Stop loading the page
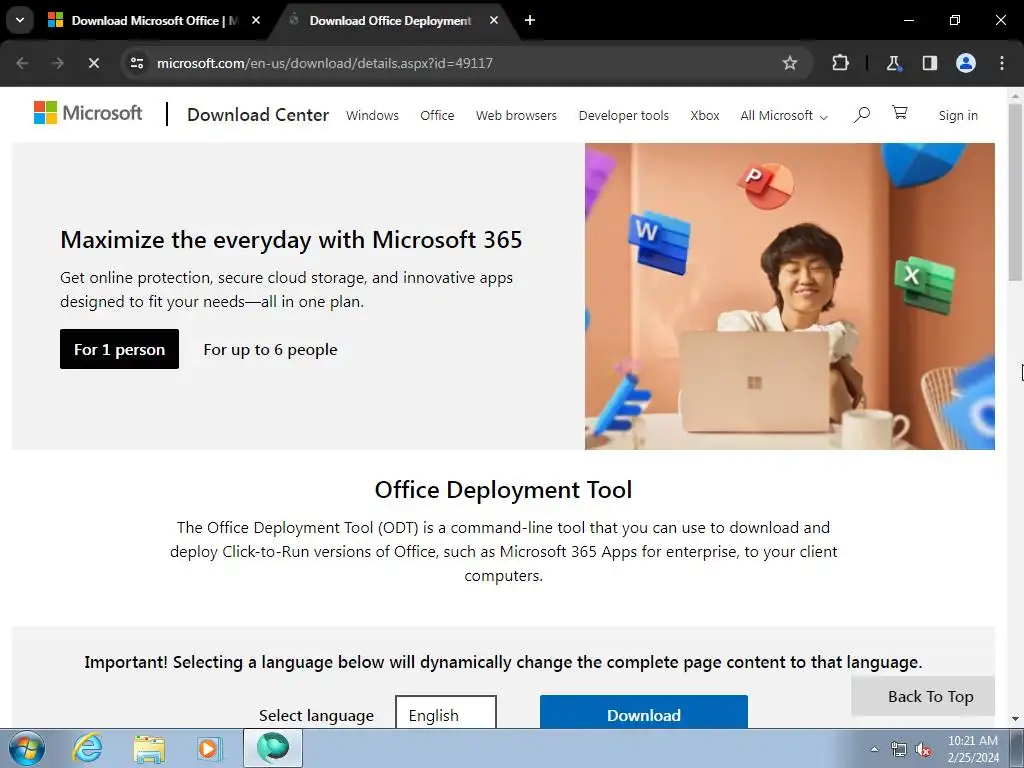Viewport: 1024px width, 768px height. (x=93, y=63)
